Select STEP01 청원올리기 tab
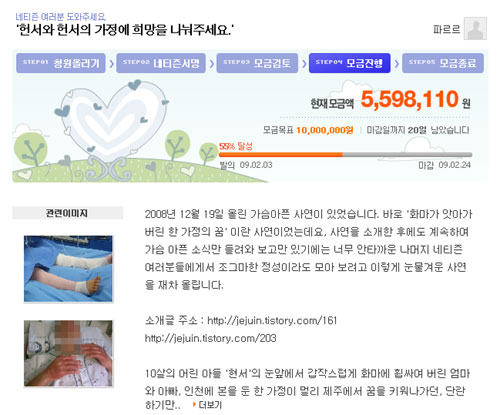Viewport: 500px width, 415px height. point(61,63)
